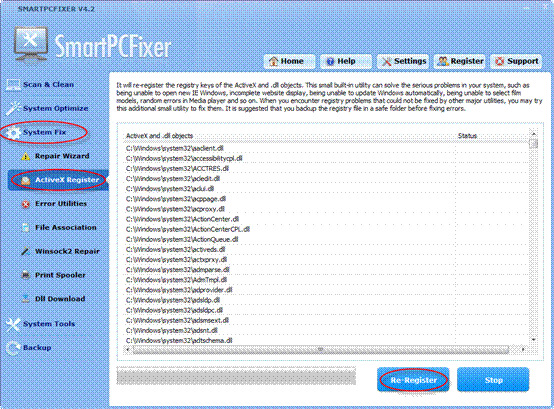The width and height of the screenshot is (554, 409).
Task: Open the System Optimize section
Action: pyautogui.click(x=55, y=108)
